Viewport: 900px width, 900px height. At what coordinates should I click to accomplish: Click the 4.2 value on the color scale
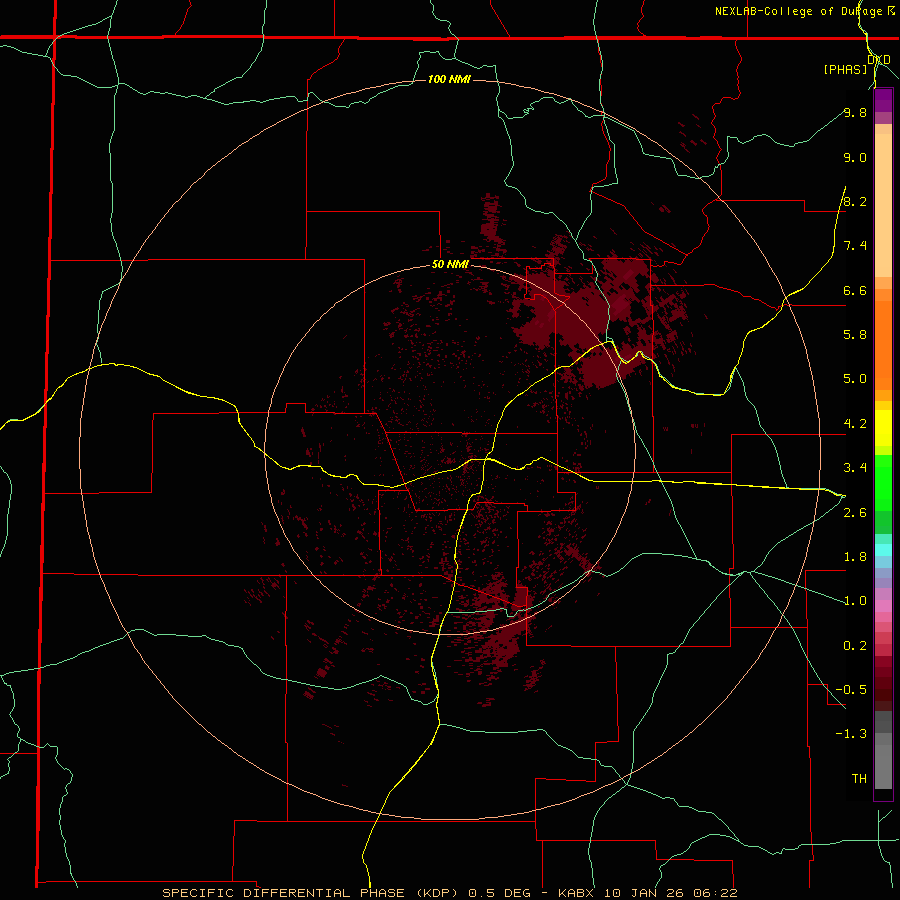point(855,424)
